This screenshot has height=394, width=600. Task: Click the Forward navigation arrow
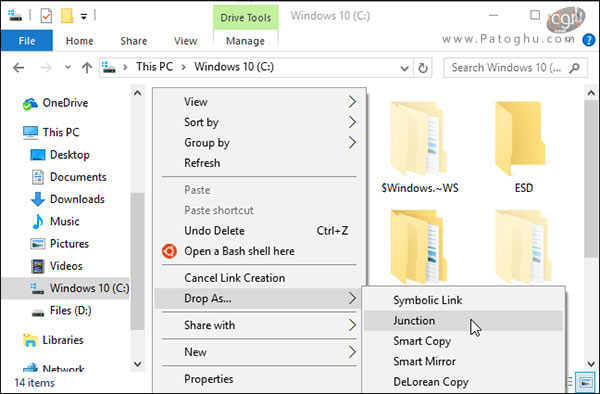point(46,68)
